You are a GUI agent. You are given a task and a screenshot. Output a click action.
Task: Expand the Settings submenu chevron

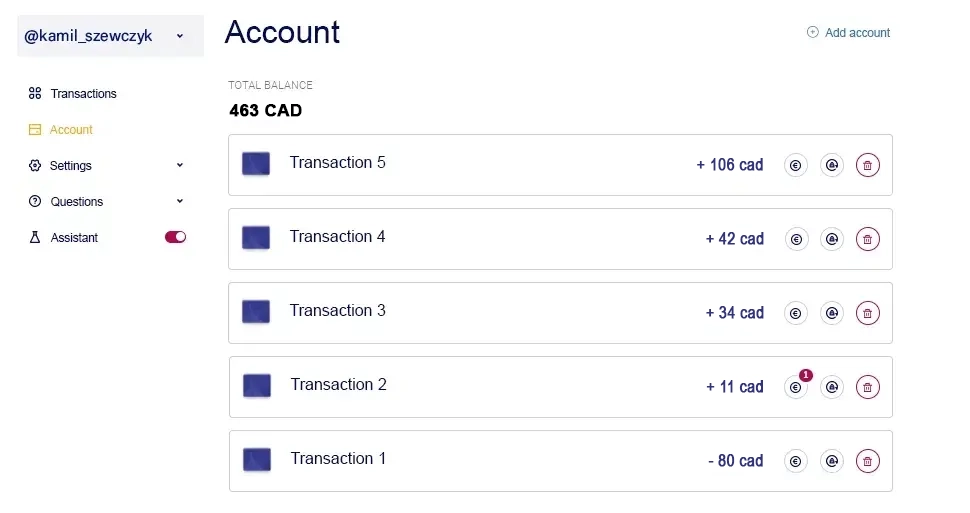click(180, 165)
